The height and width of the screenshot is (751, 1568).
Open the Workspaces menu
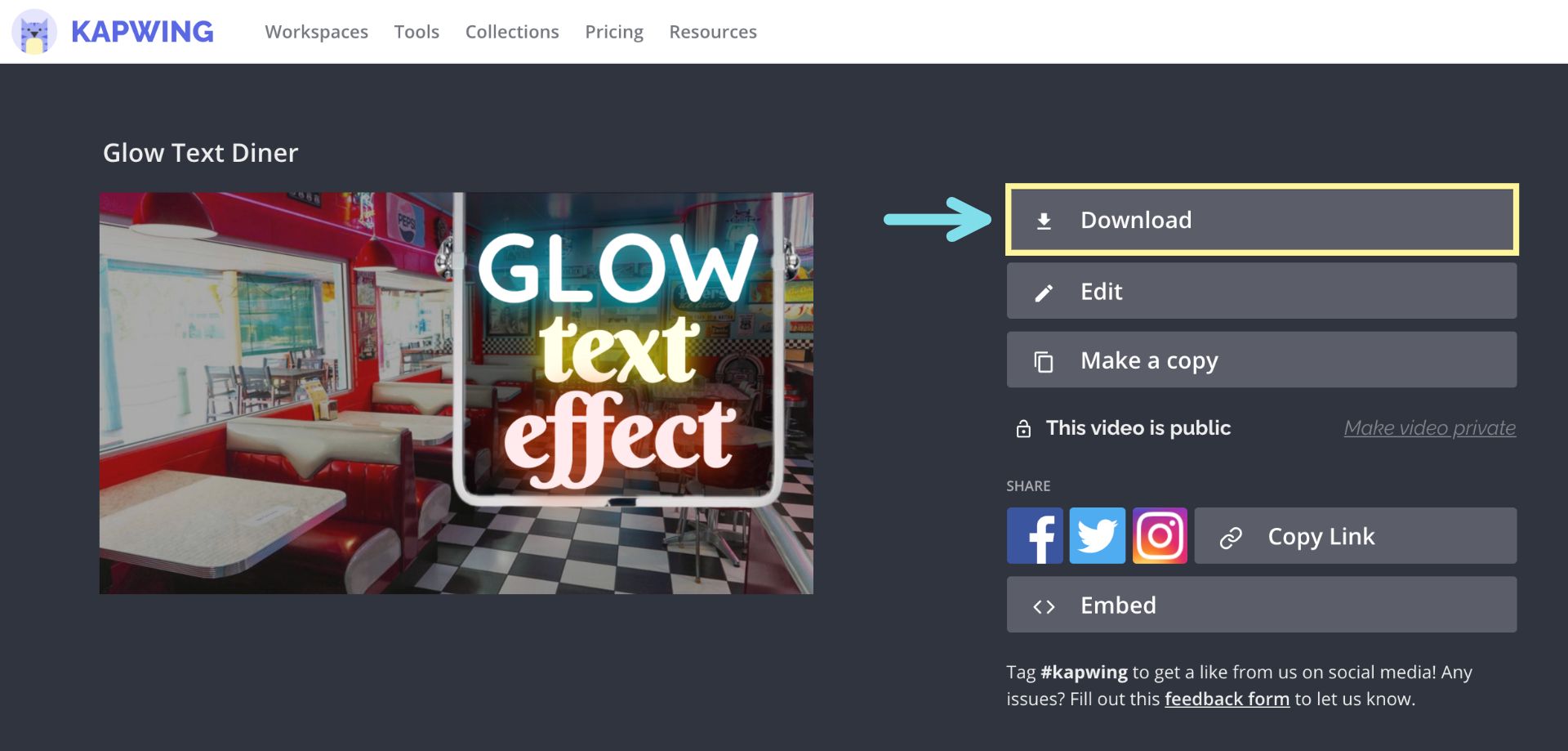click(x=316, y=32)
